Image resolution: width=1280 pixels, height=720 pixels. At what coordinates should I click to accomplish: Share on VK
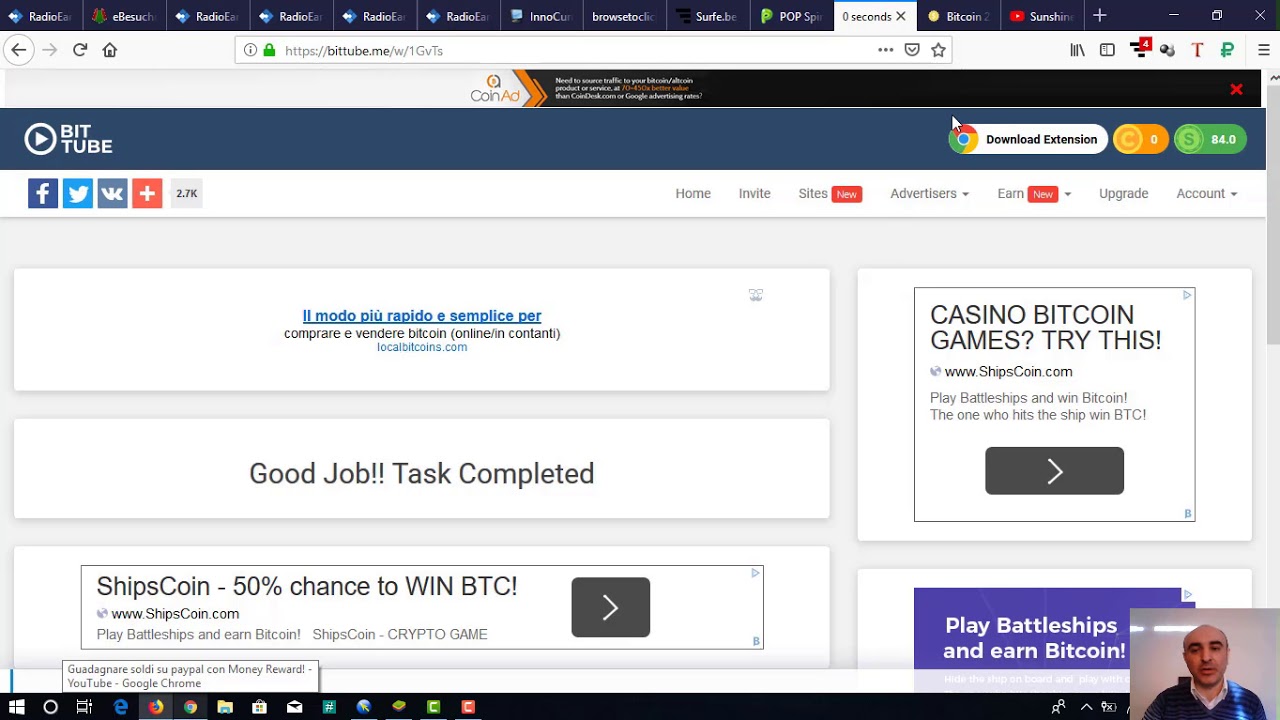coord(112,194)
